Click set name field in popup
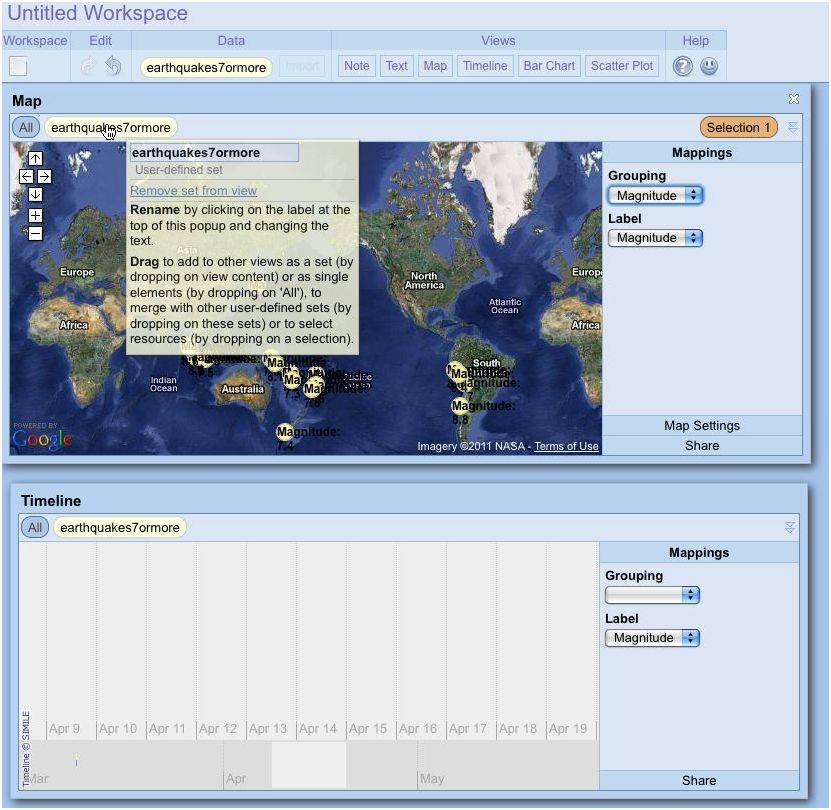 point(214,153)
